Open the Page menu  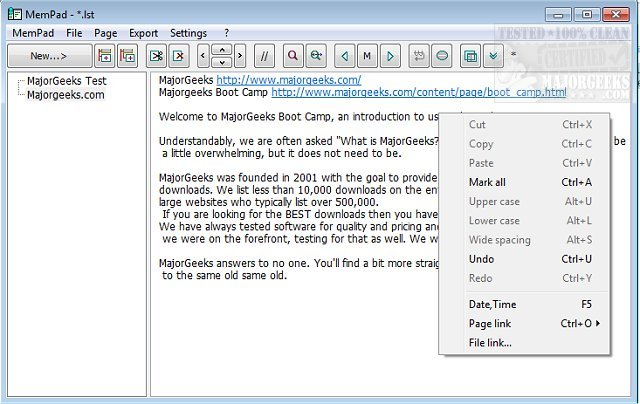(105, 33)
